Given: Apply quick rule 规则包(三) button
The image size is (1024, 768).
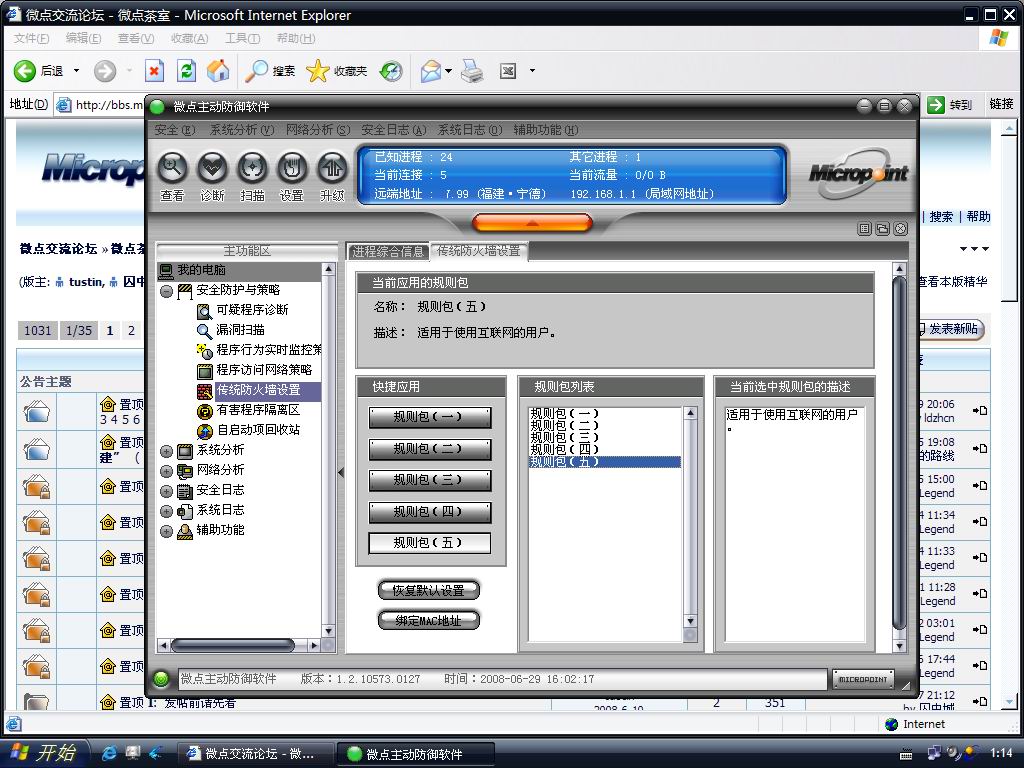Looking at the screenshot, I should click(x=430, y=480).
